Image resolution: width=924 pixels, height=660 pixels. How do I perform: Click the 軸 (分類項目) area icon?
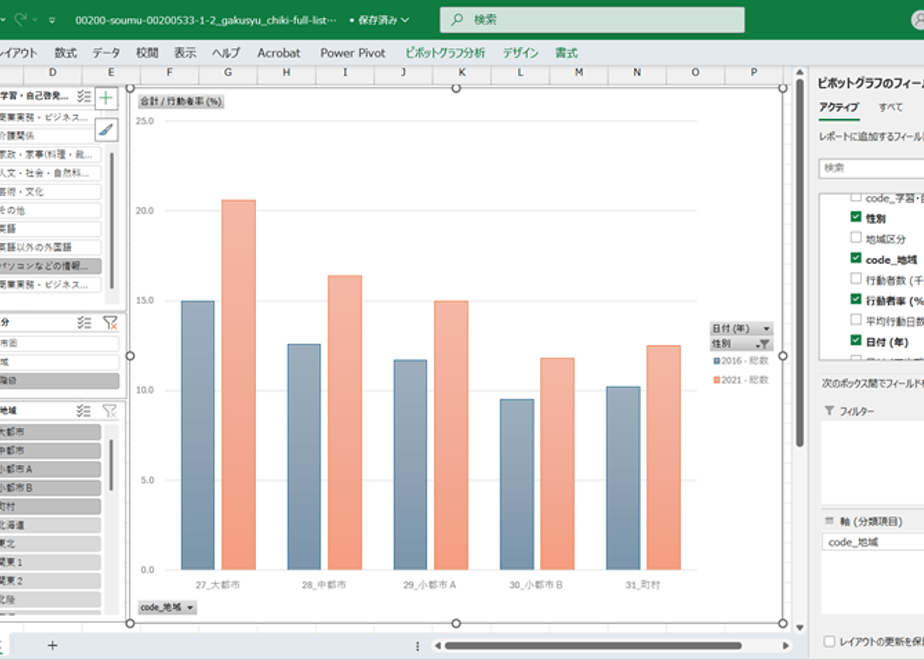click(829, 521)
